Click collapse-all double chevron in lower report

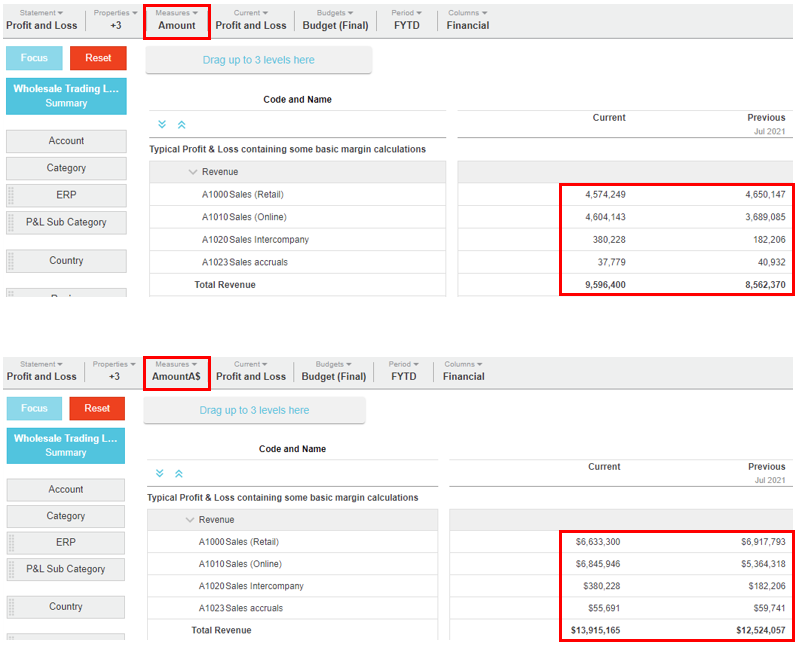pyautogui.click(x=179, y=474)
